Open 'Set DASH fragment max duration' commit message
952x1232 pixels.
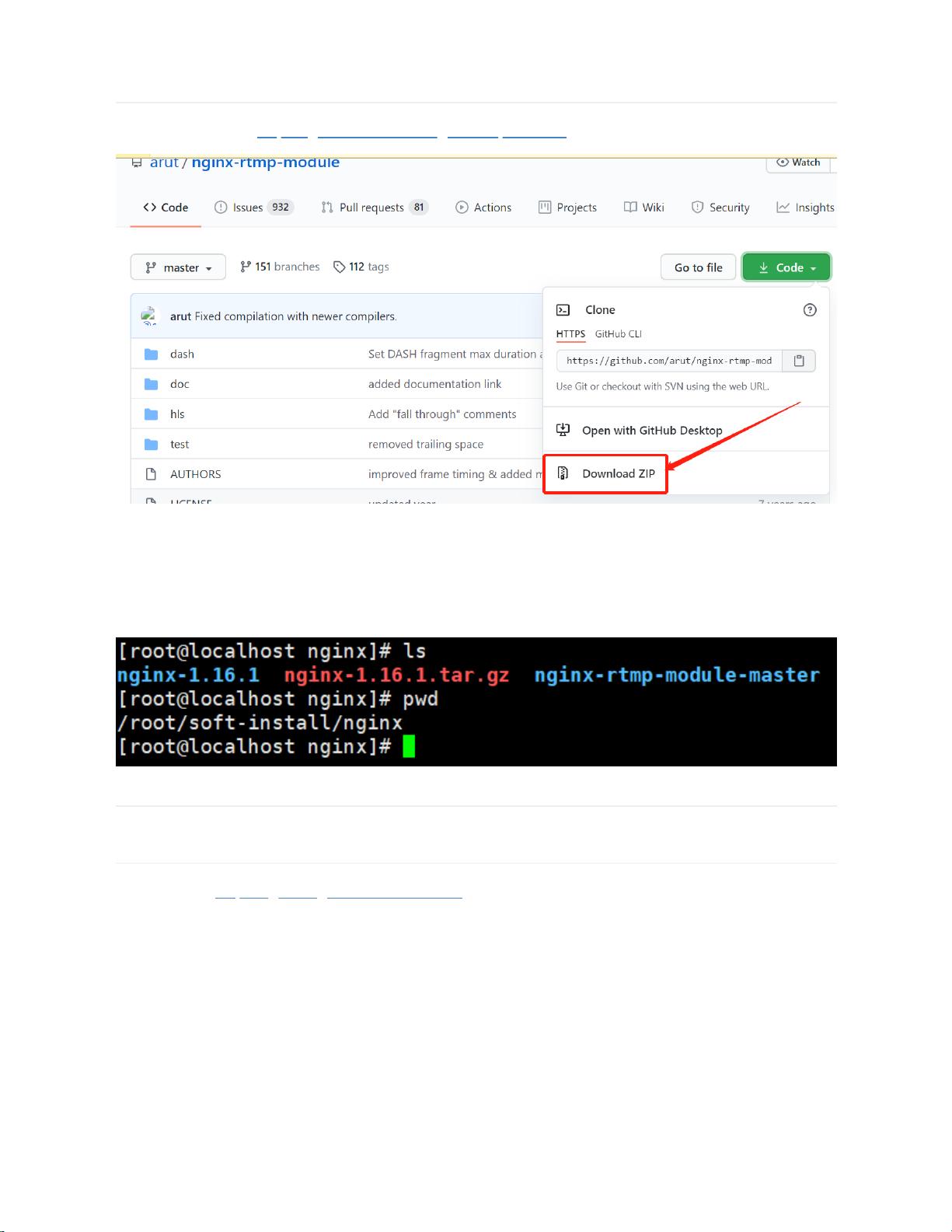[455, 354]
